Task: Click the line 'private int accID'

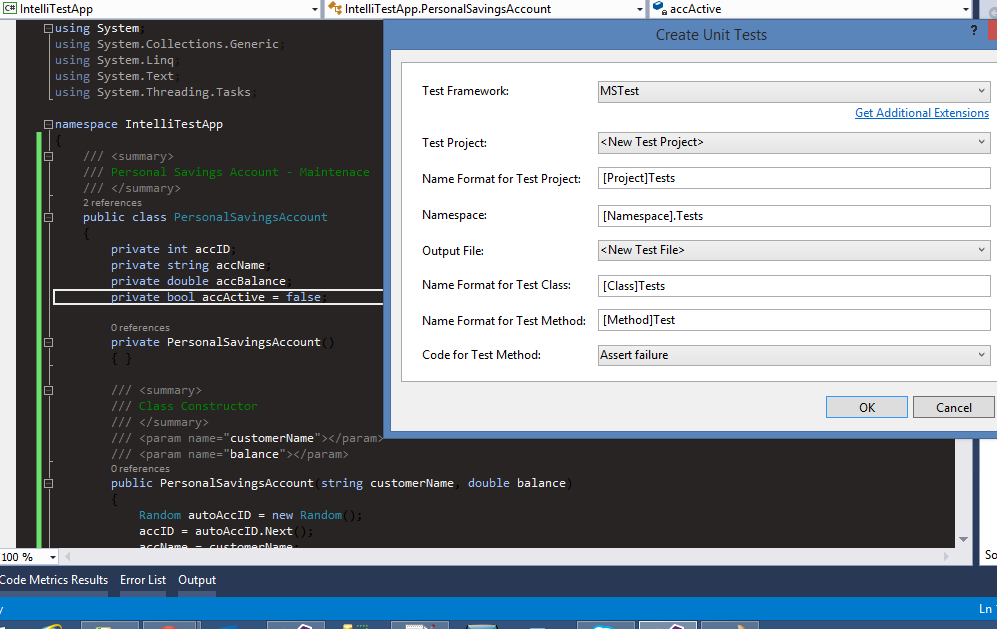Action: (x=174, y=249)
